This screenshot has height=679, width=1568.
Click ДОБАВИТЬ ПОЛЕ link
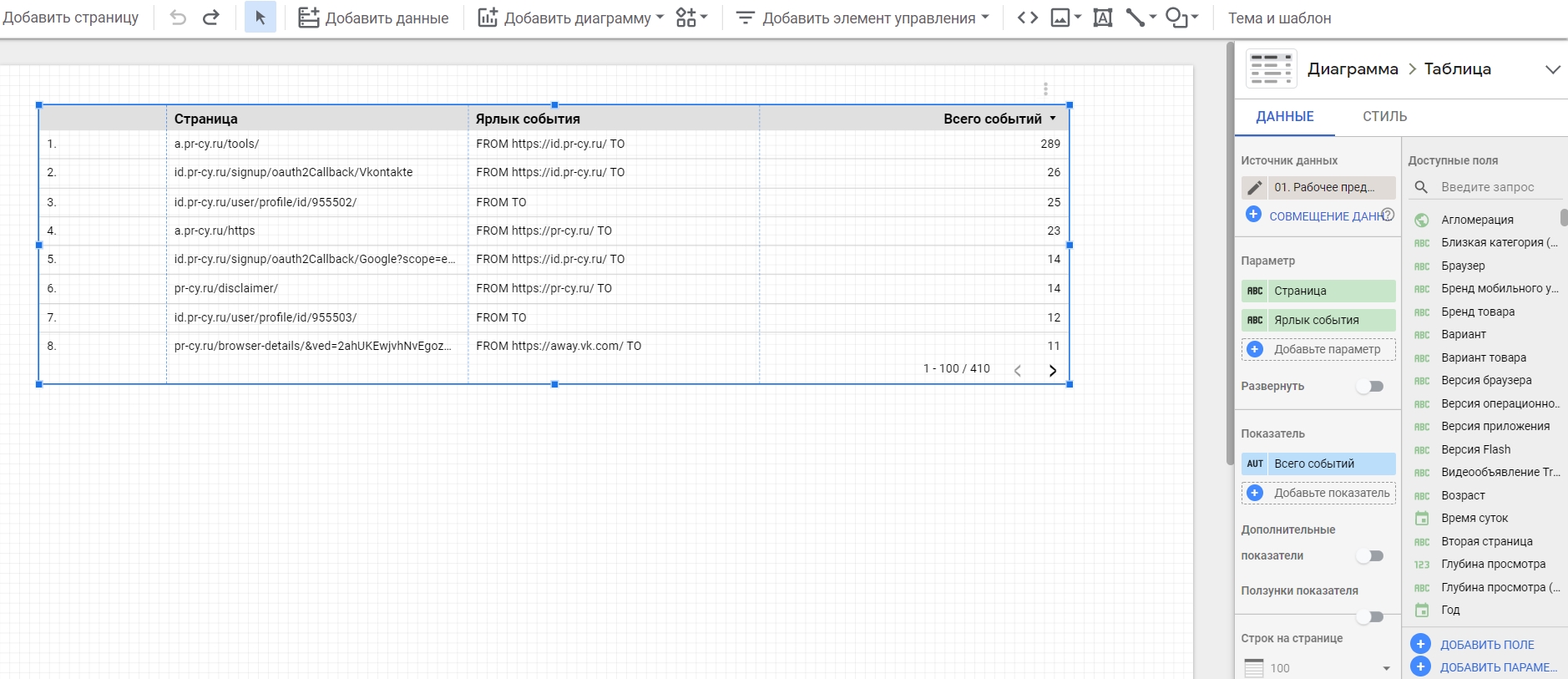click(1487, 645)
